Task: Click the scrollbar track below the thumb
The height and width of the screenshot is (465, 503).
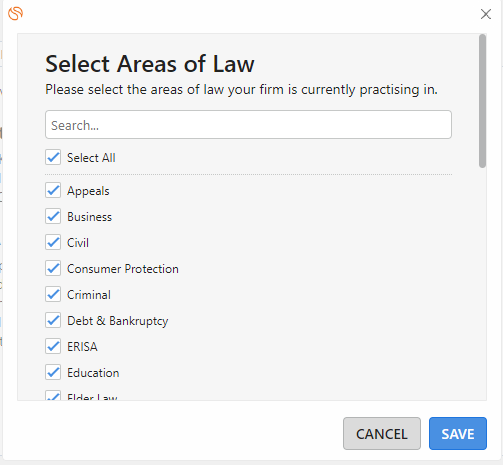Action: (482, 283)
